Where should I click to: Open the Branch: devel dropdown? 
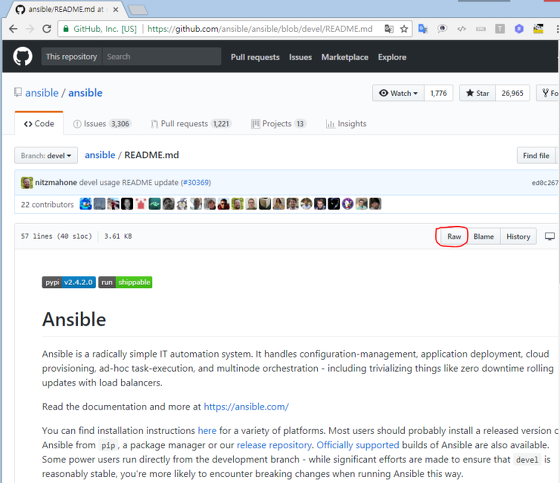pyautogui.click(x=46, y=156)
